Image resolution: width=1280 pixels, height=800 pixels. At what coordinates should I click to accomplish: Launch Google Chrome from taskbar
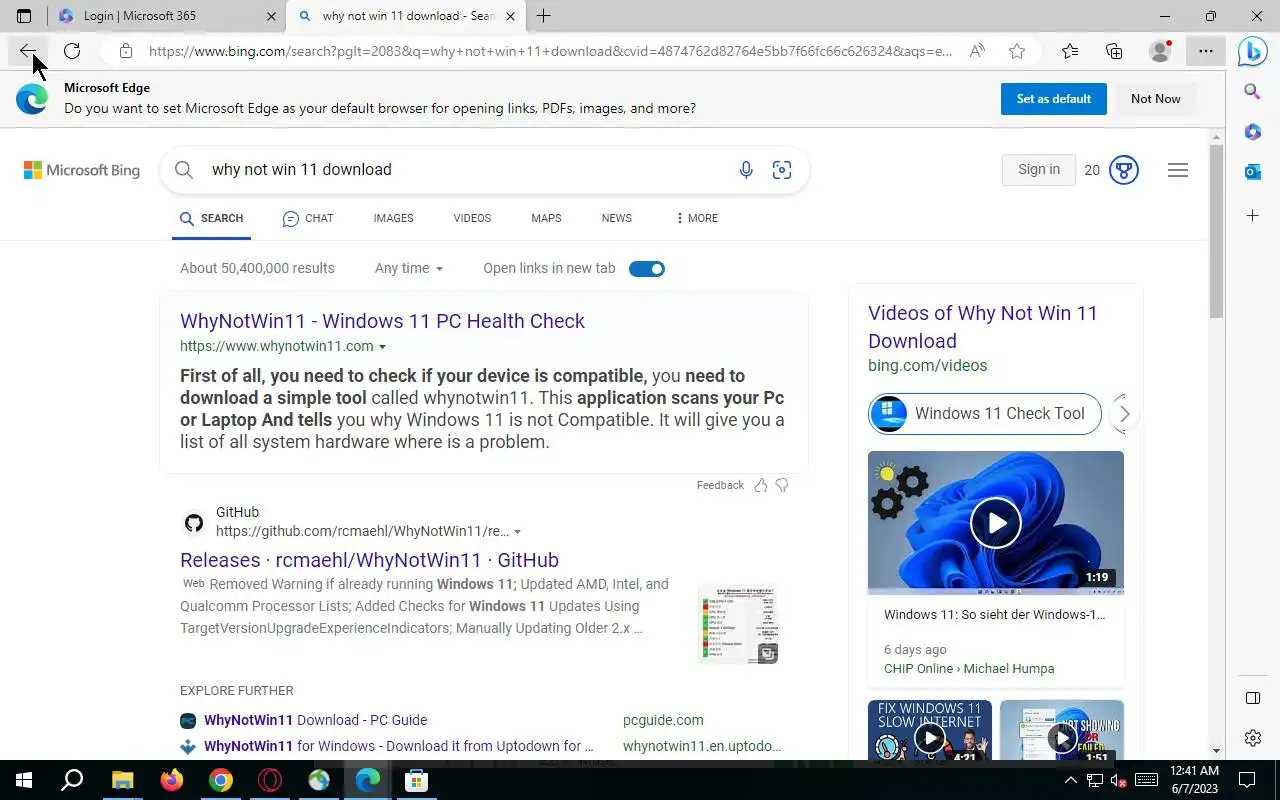click(220, 780)
